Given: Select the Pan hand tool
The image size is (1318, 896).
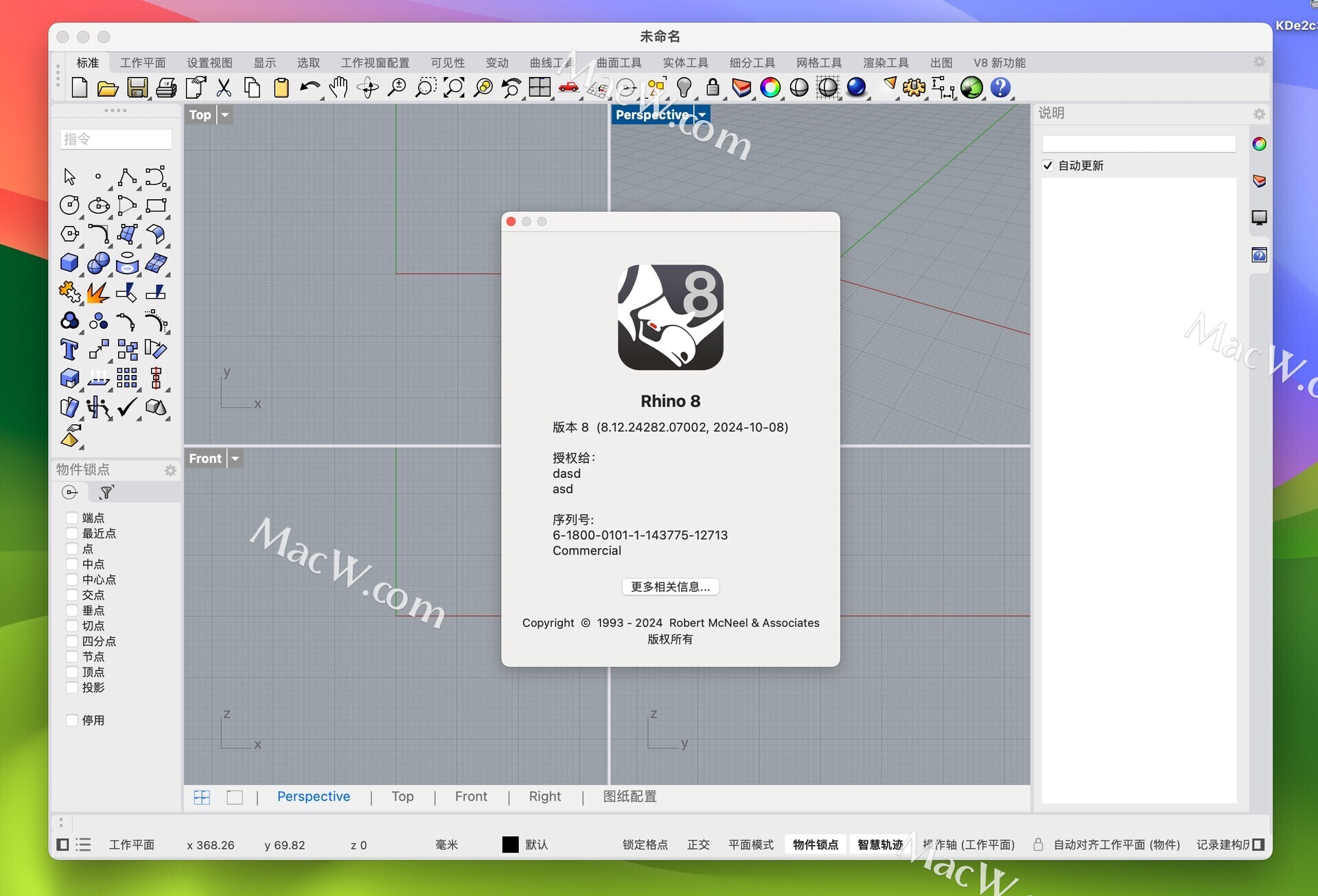Looking at the screenshot, I should click(x=338, y=87).
